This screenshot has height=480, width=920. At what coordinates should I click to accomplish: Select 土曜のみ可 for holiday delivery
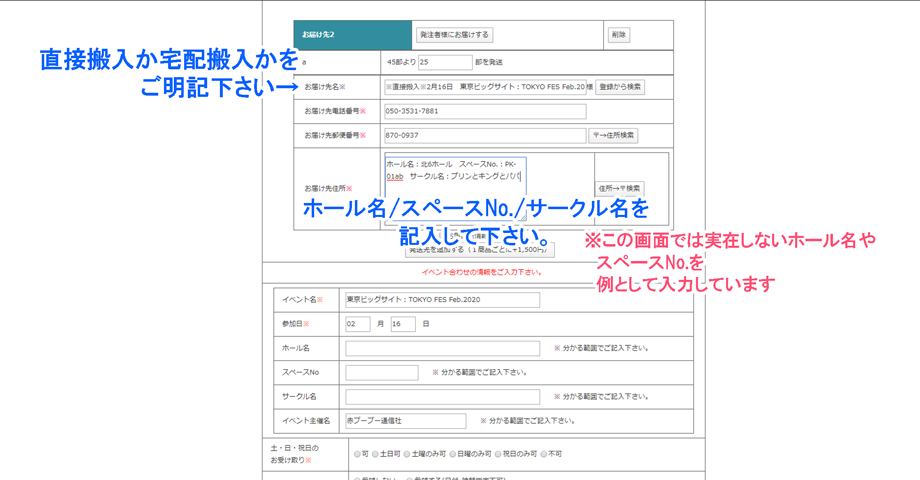407,454
